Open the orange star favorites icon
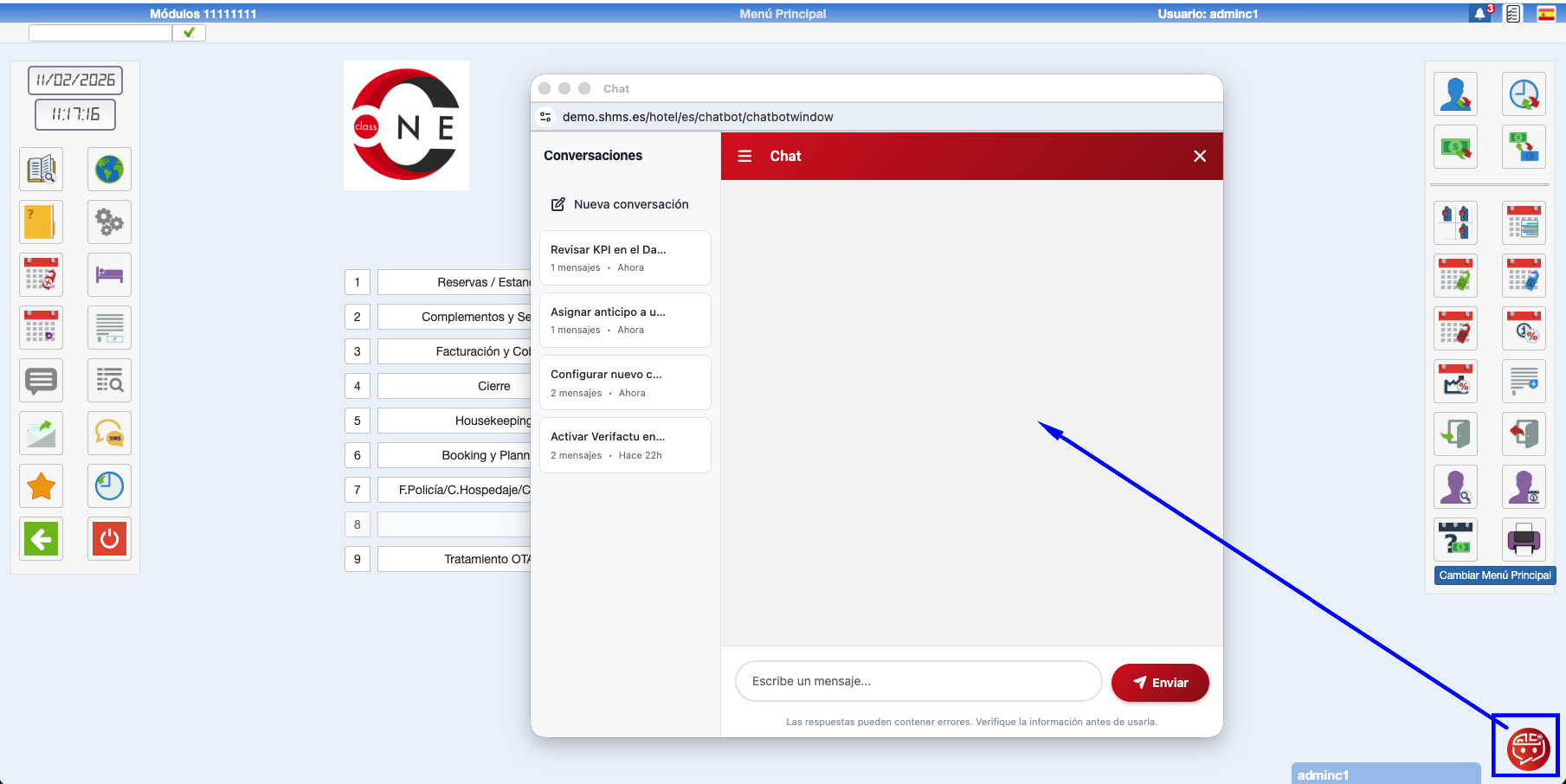This screenshot has height=784, width=1566. pyautogui.click(x=41, y=486)
